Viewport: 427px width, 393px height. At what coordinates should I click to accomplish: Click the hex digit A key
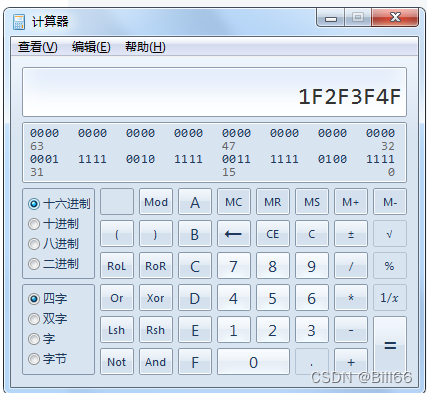(195, 202)
